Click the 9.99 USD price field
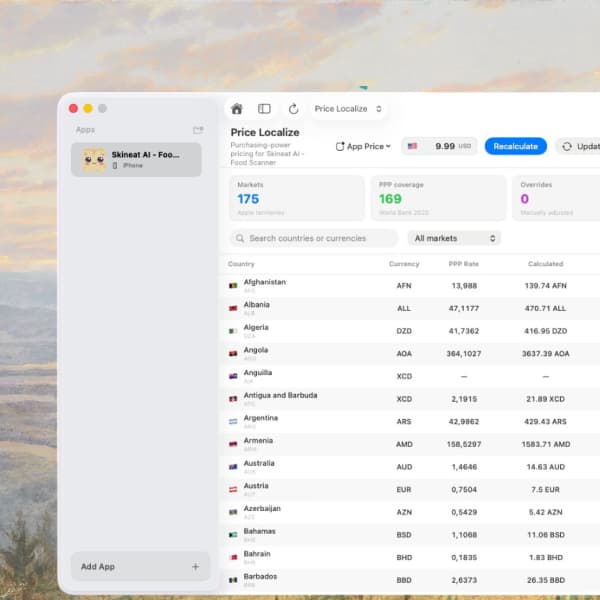 coord(439,146)
